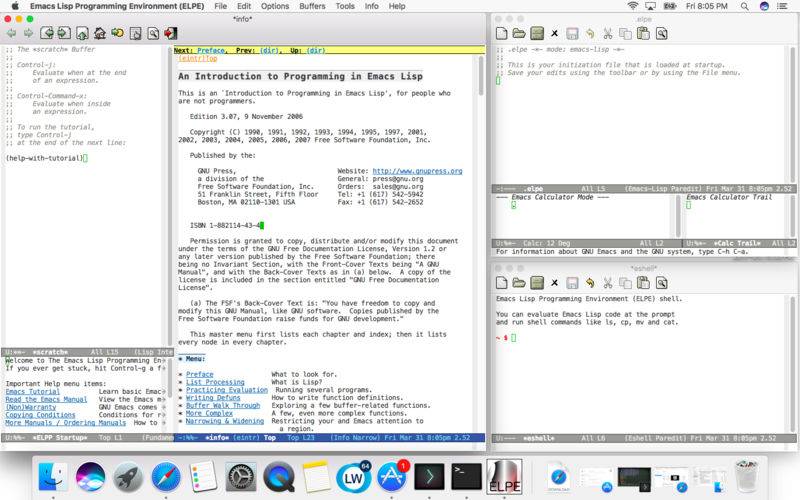Open App Store from the Dock
The height and width of the screenshot is (500, 800).
click(391, 478)
